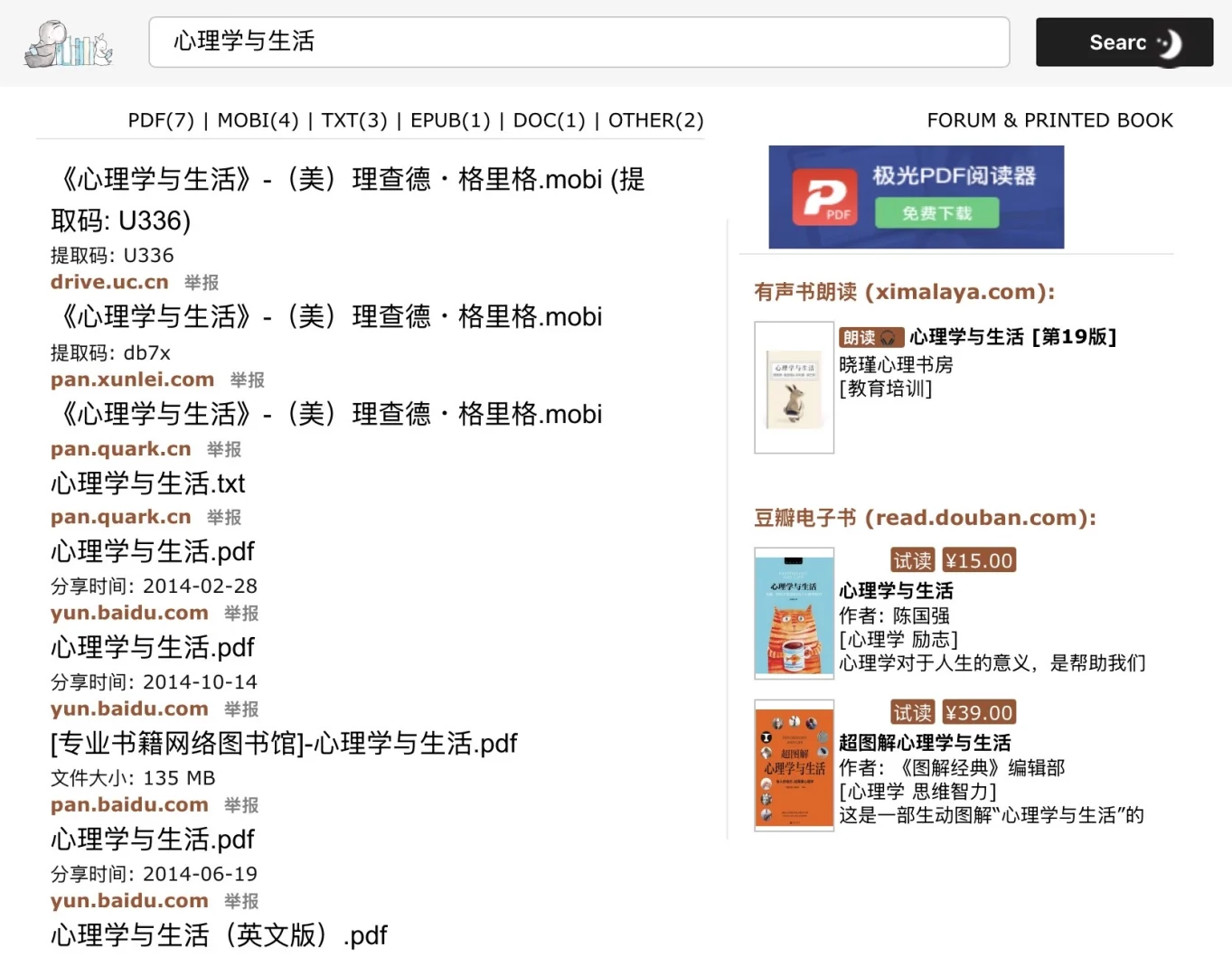
Task: Open 心理学与生活.pdf shared 2014-06-19
Action: pos(153,840)
